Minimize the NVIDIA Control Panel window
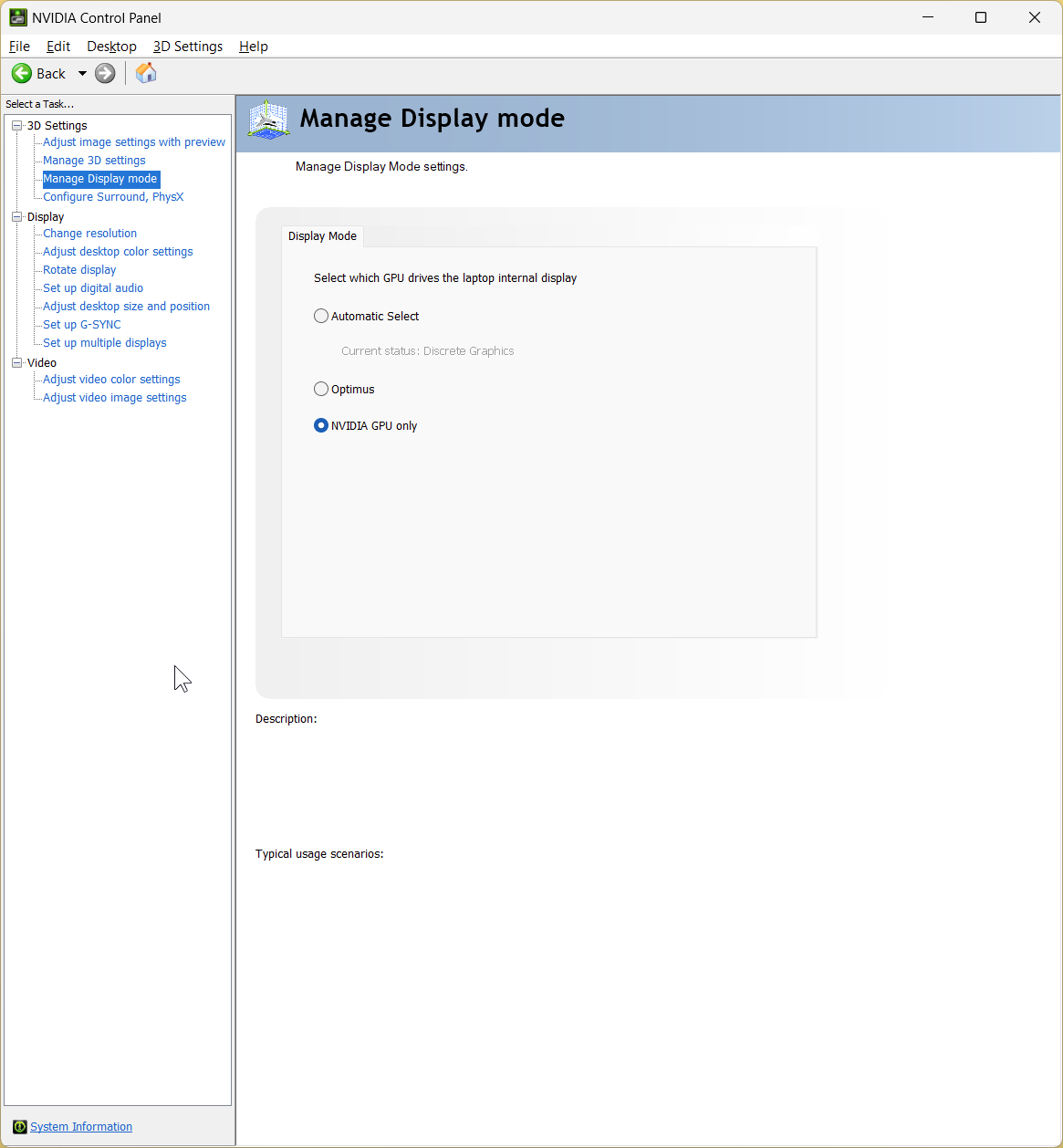Image resolution: width=1063 pixels, height=1148 pixels. click(x=928, y=17)
